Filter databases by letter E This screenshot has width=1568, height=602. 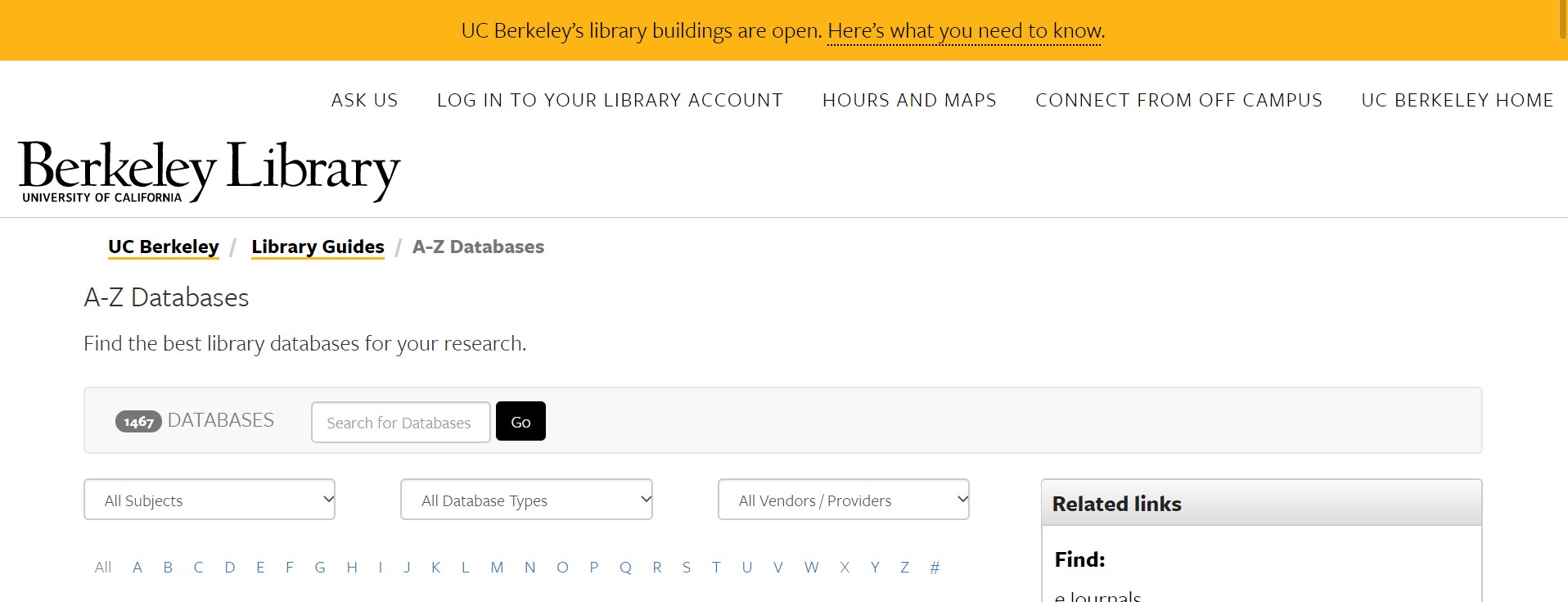pos(260,567)
